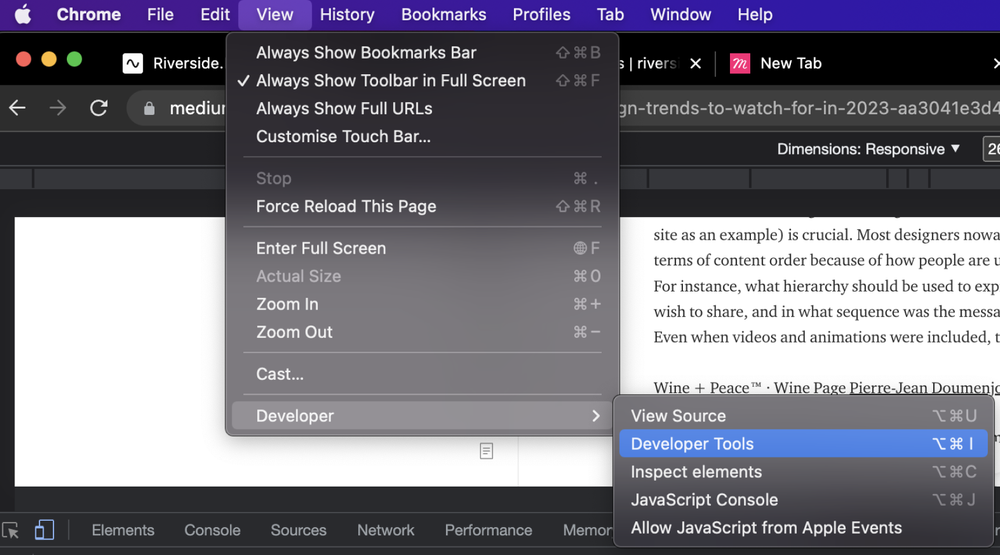Open the Apple menu

click(x=23, y=14)
